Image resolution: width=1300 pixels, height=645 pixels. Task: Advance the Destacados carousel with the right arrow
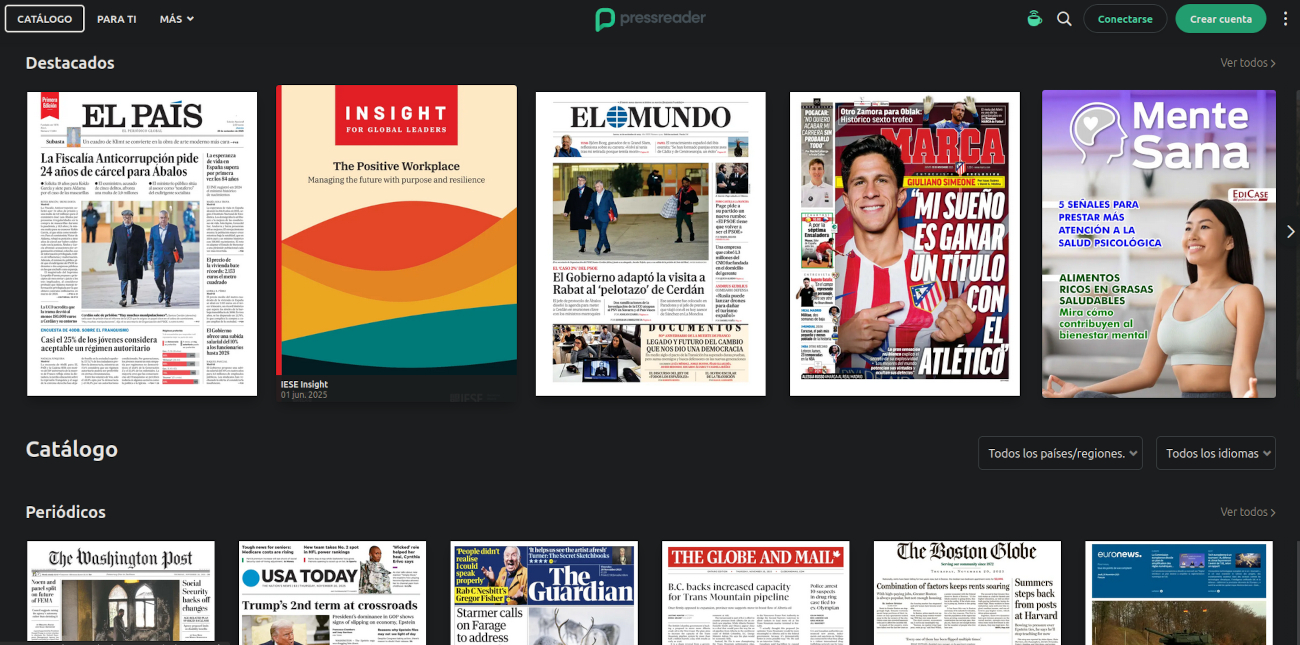[1290, 232]
